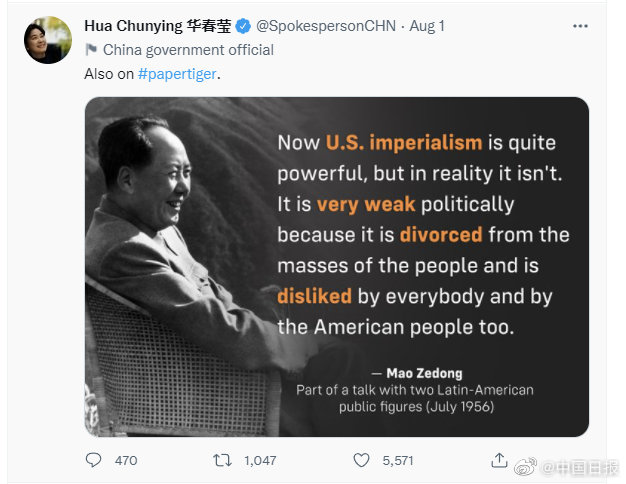Open the #papertiger hashtag link

tap(178, 73)
